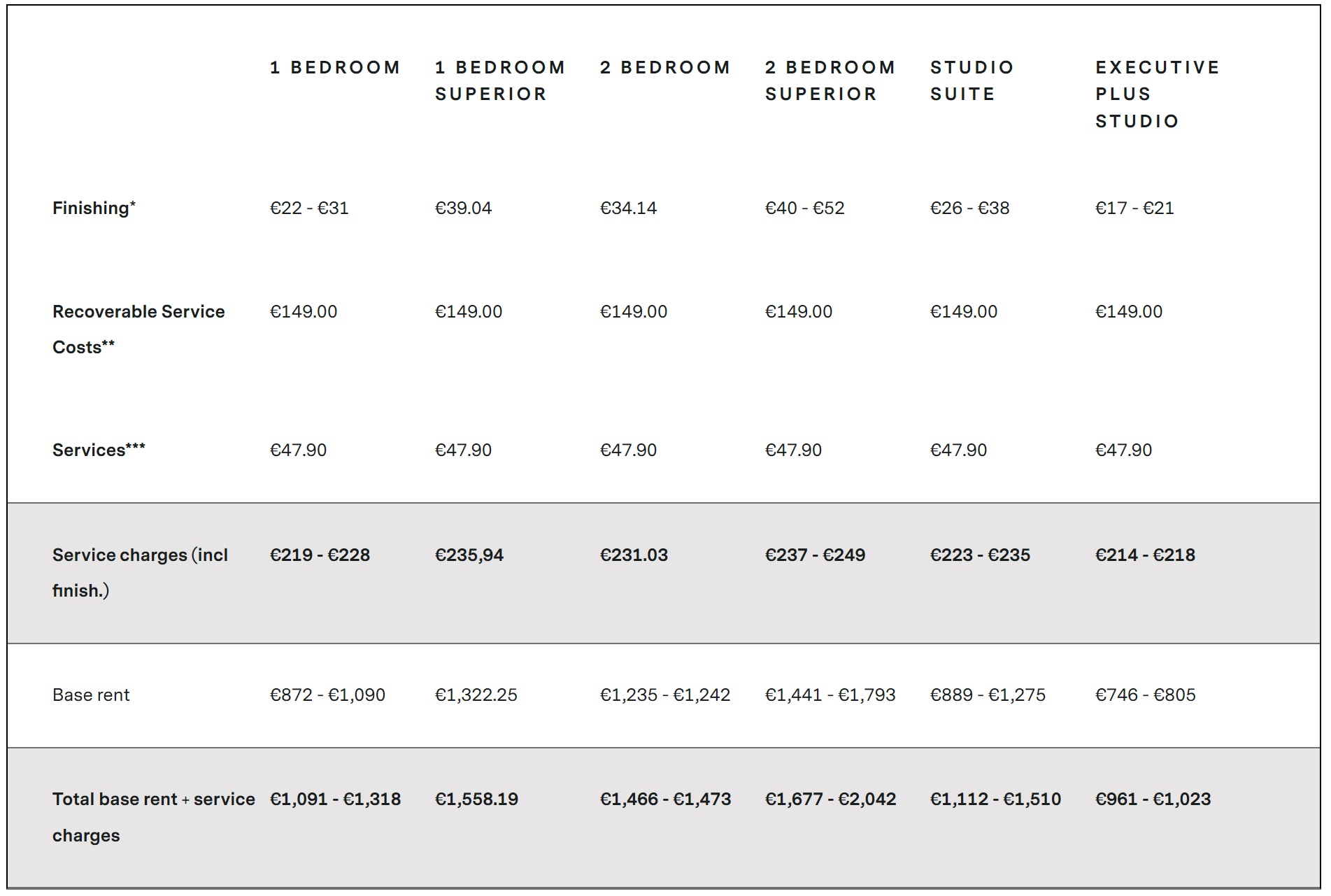Select the EXECUTIVE PLUS STUDIO header

coord(1158,94)
